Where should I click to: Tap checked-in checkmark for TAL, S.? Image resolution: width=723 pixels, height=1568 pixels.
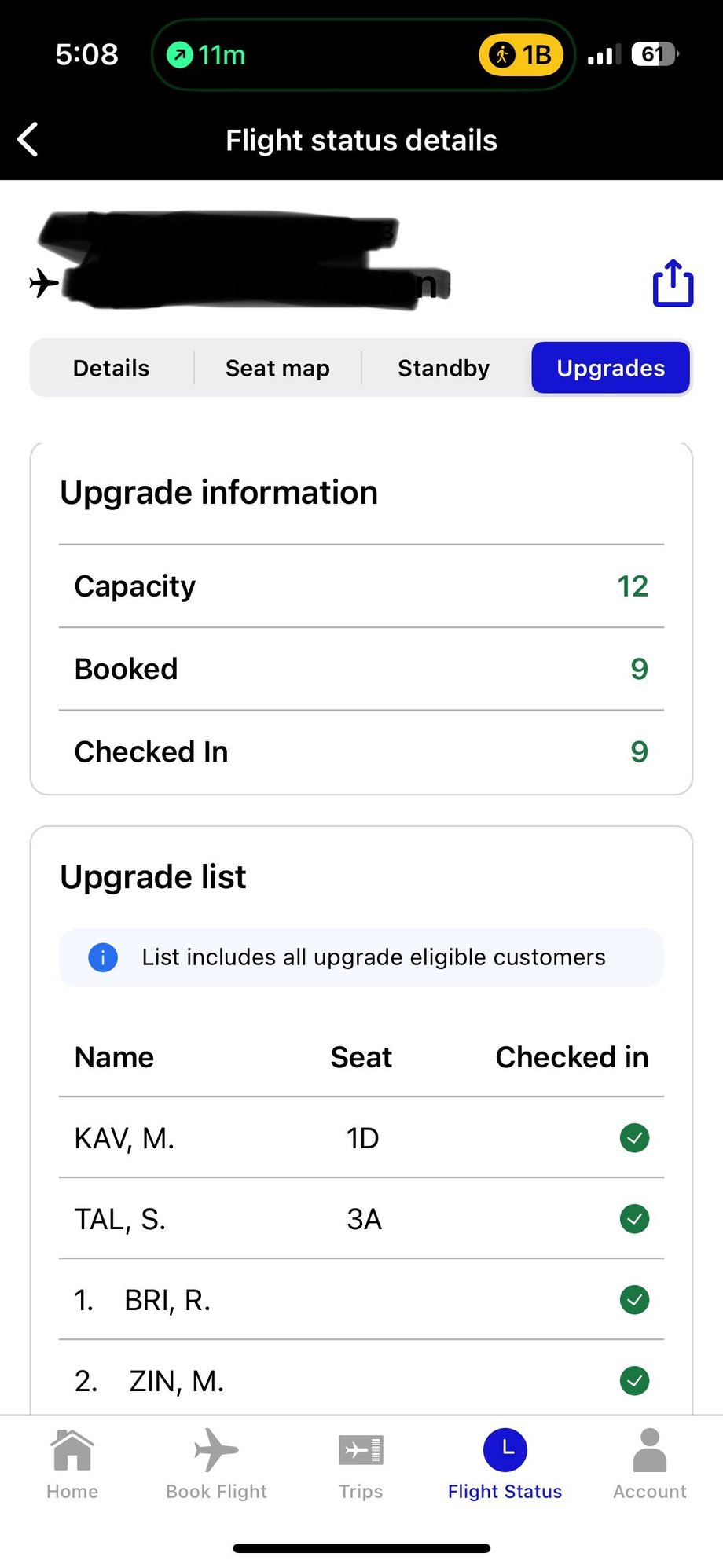[x=634, y=1218]
